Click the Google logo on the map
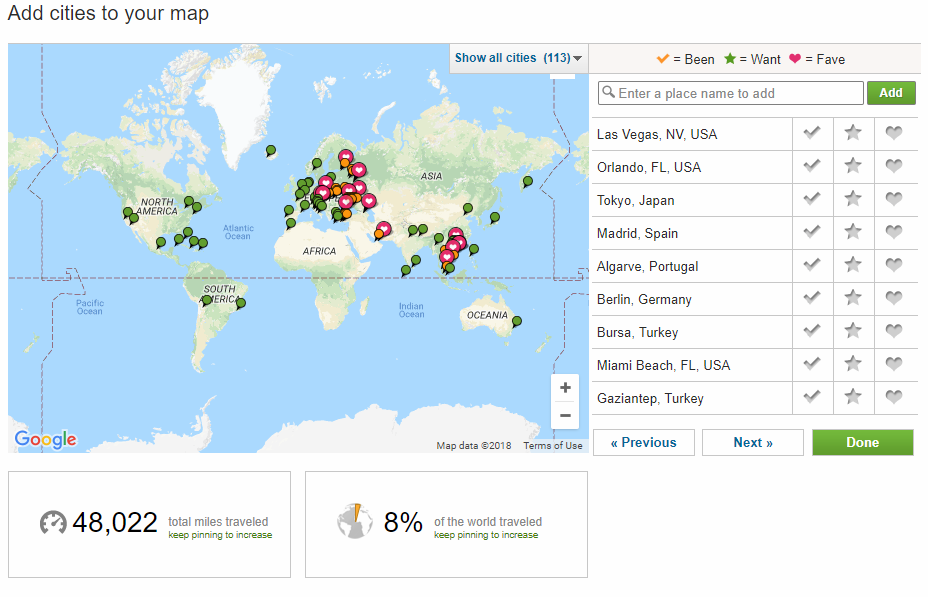Screen dimensions: 928x597 46,439
